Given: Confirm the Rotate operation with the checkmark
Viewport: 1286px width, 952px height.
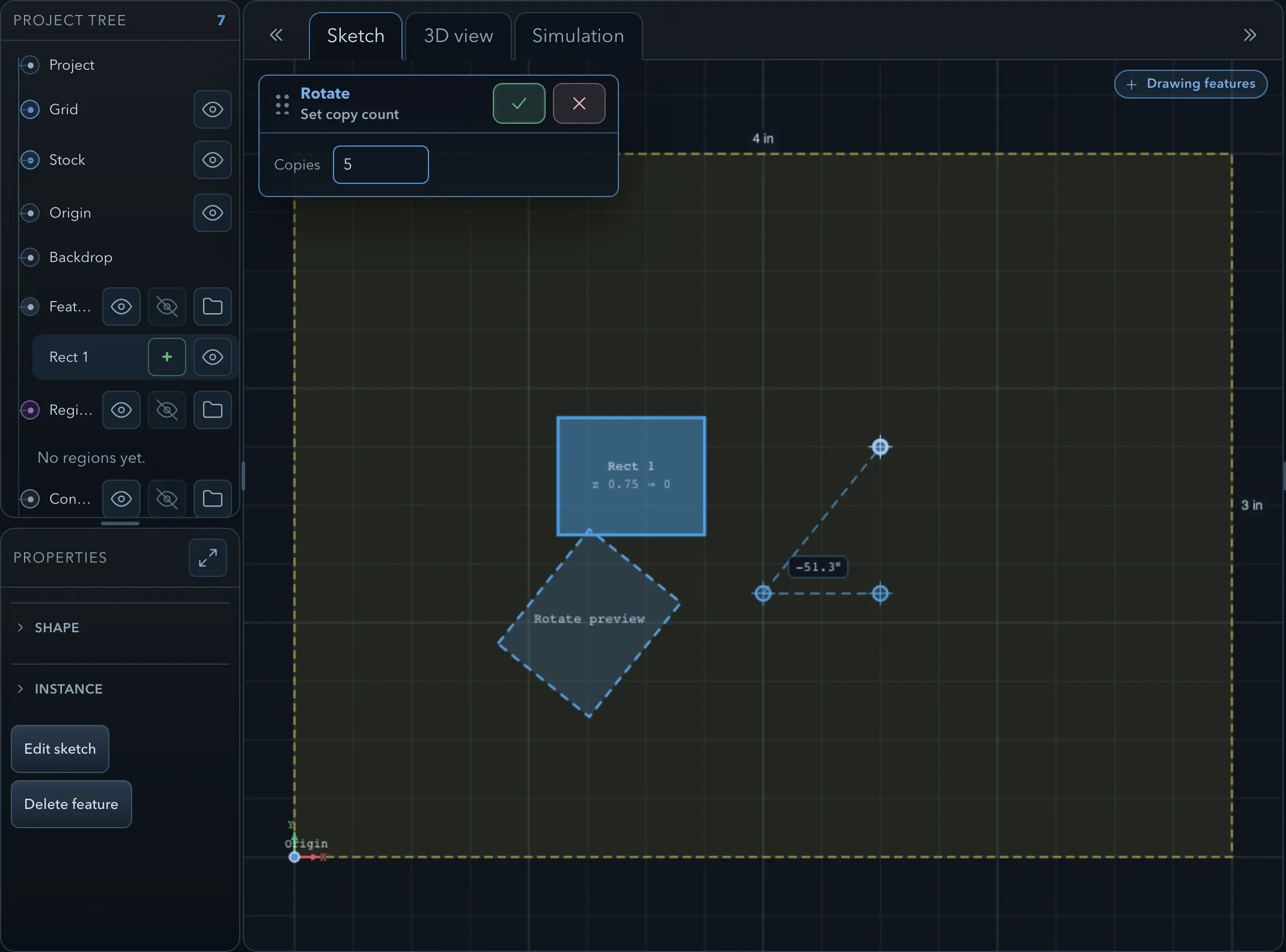Looking at the screenshot, I should point(519,103).
